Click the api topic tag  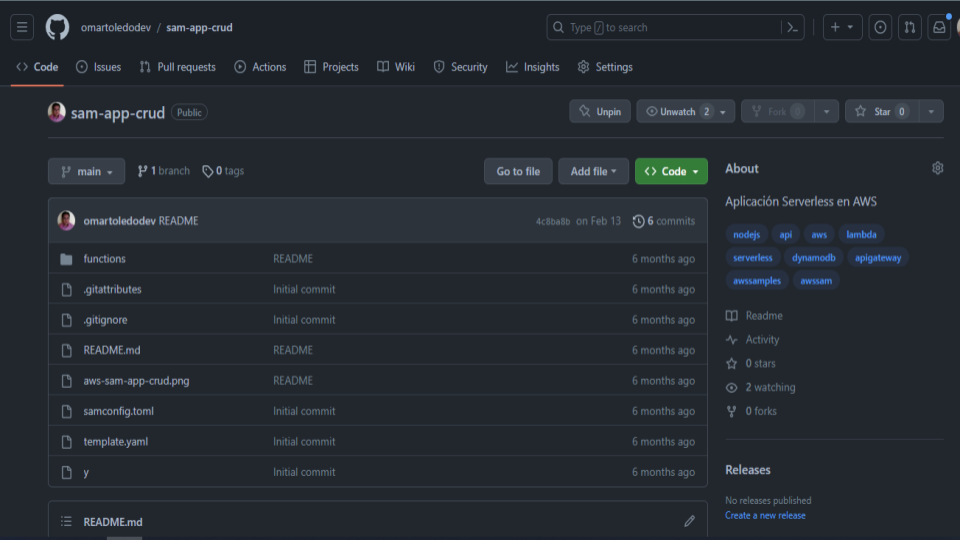[786, 234]
